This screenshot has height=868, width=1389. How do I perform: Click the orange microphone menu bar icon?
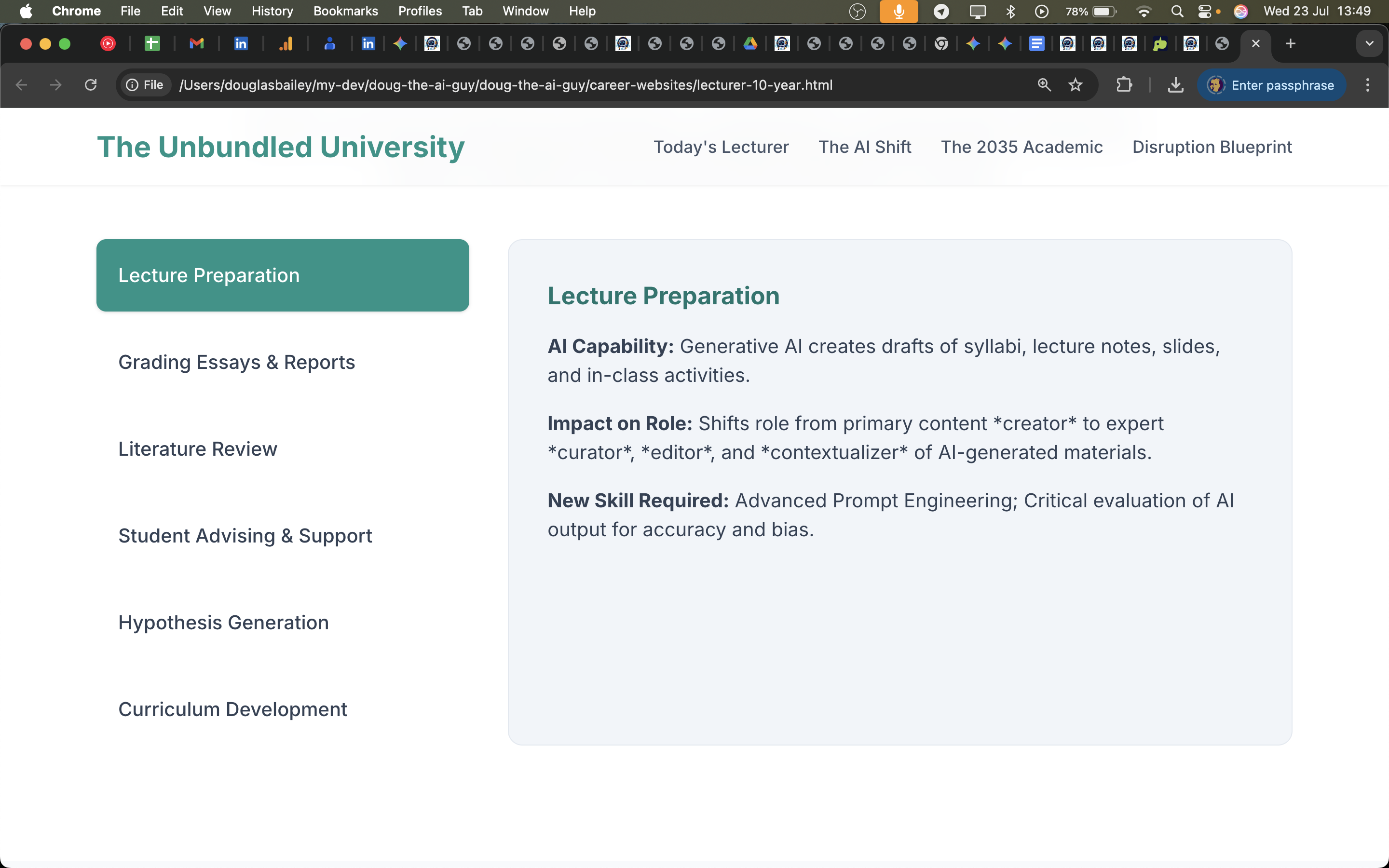click(898, 11)
